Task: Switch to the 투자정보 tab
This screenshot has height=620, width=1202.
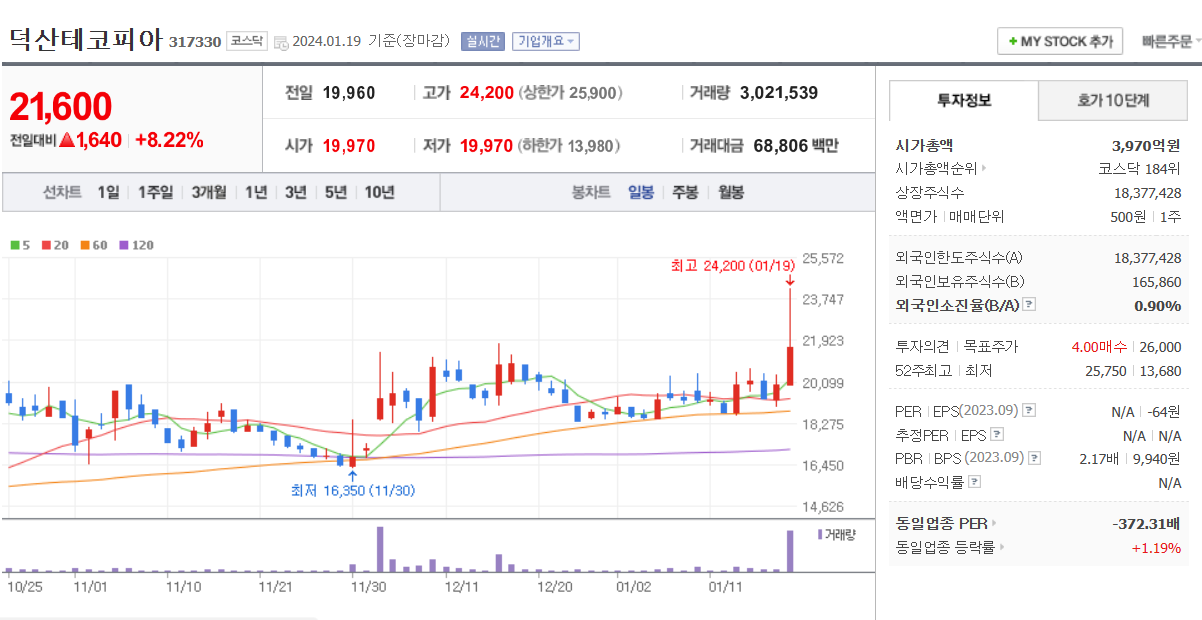Action: [964, 100]
